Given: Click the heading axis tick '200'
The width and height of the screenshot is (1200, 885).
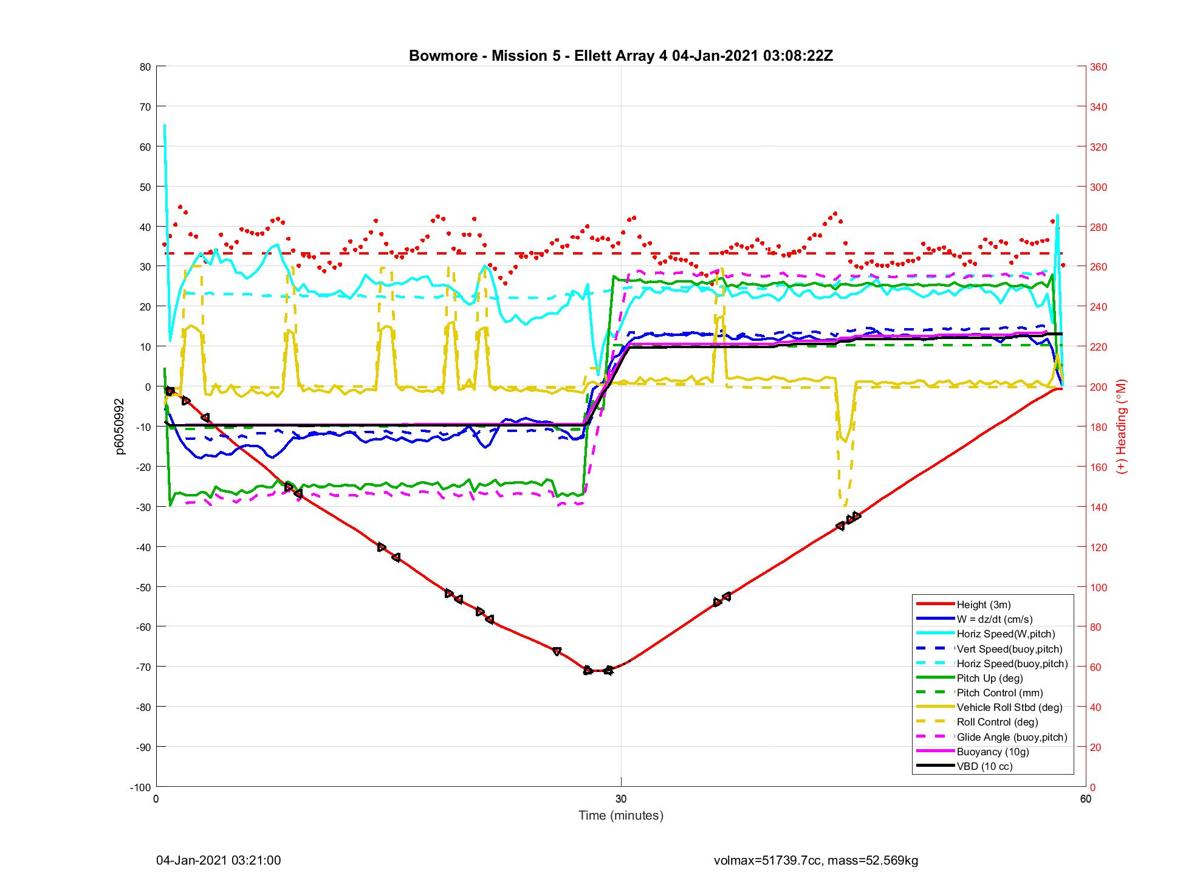Looking at the screenshot, I should 1099,387.
